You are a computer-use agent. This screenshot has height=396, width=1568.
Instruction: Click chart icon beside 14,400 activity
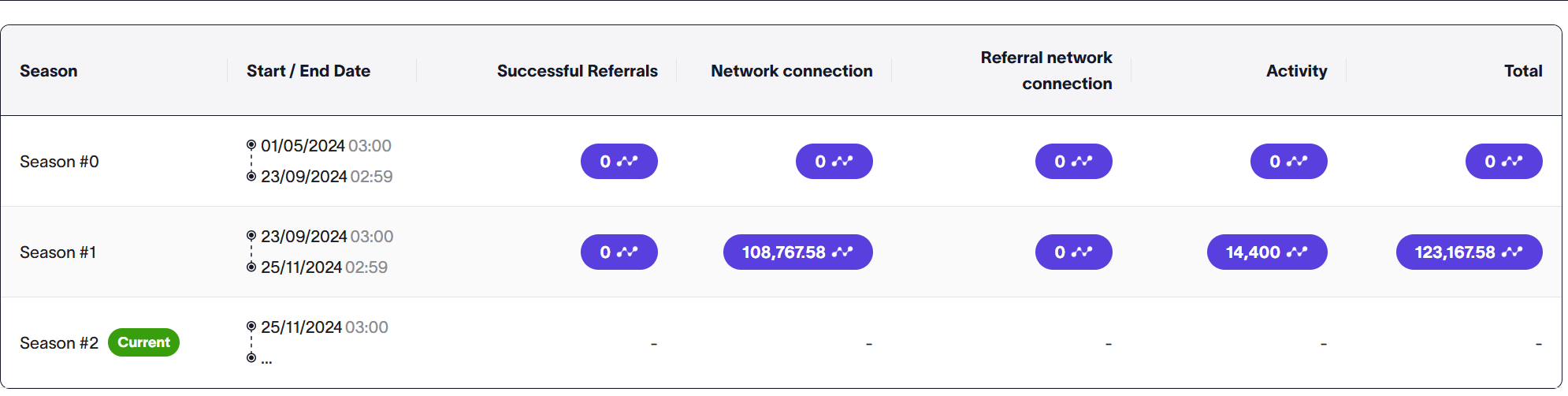click(x=1297, y=252)
